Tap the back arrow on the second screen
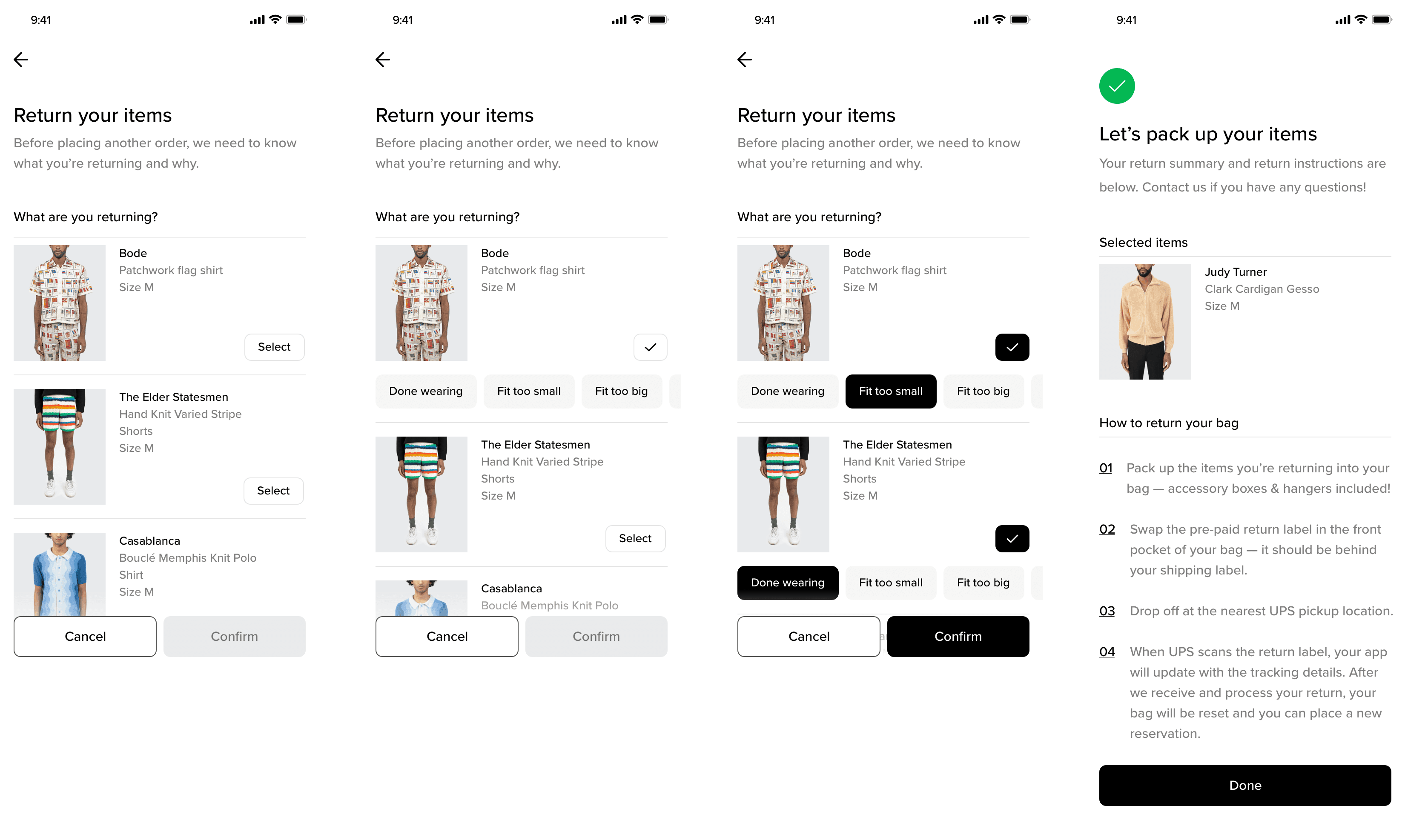 tap(383, 60)
